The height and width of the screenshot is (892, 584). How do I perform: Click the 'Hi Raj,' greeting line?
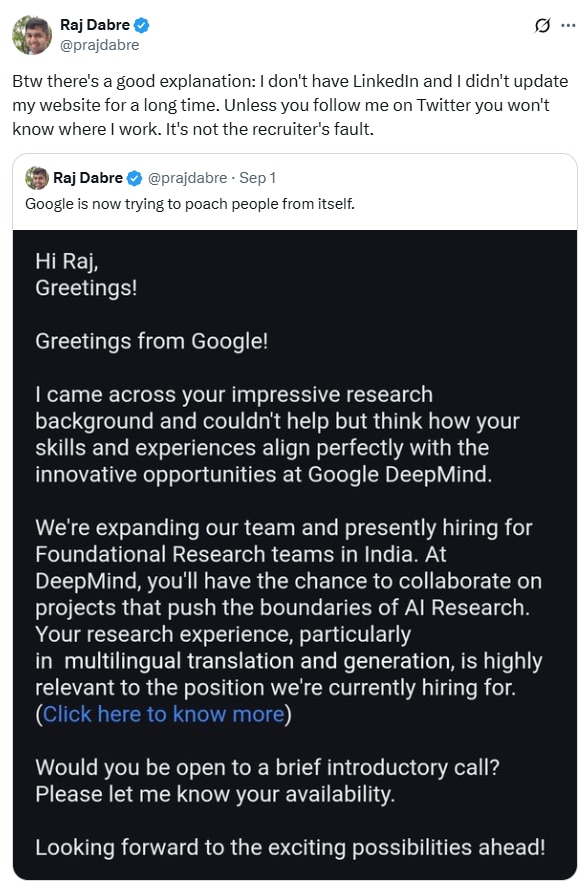pyautogui.click(x=67, y=262)
